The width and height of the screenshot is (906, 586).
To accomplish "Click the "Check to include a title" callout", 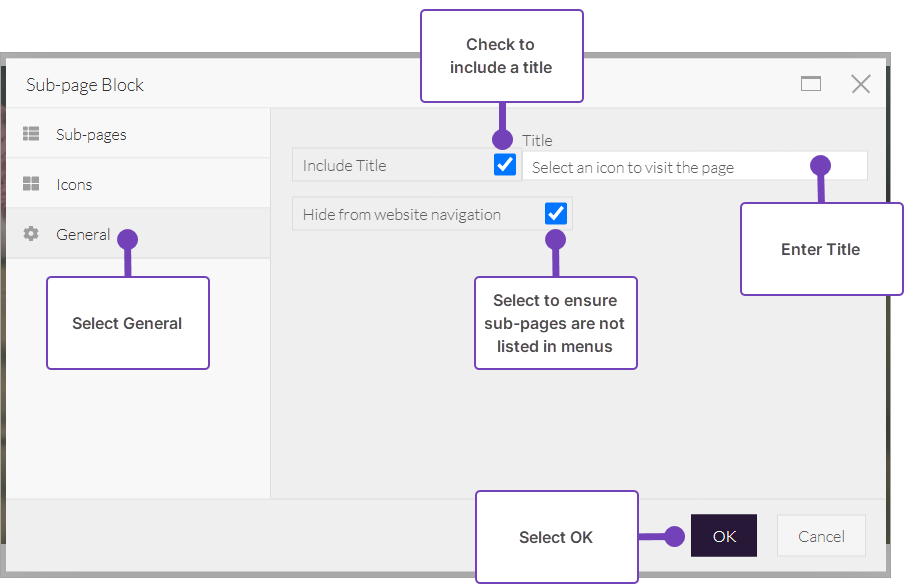I will click(501, 56).
